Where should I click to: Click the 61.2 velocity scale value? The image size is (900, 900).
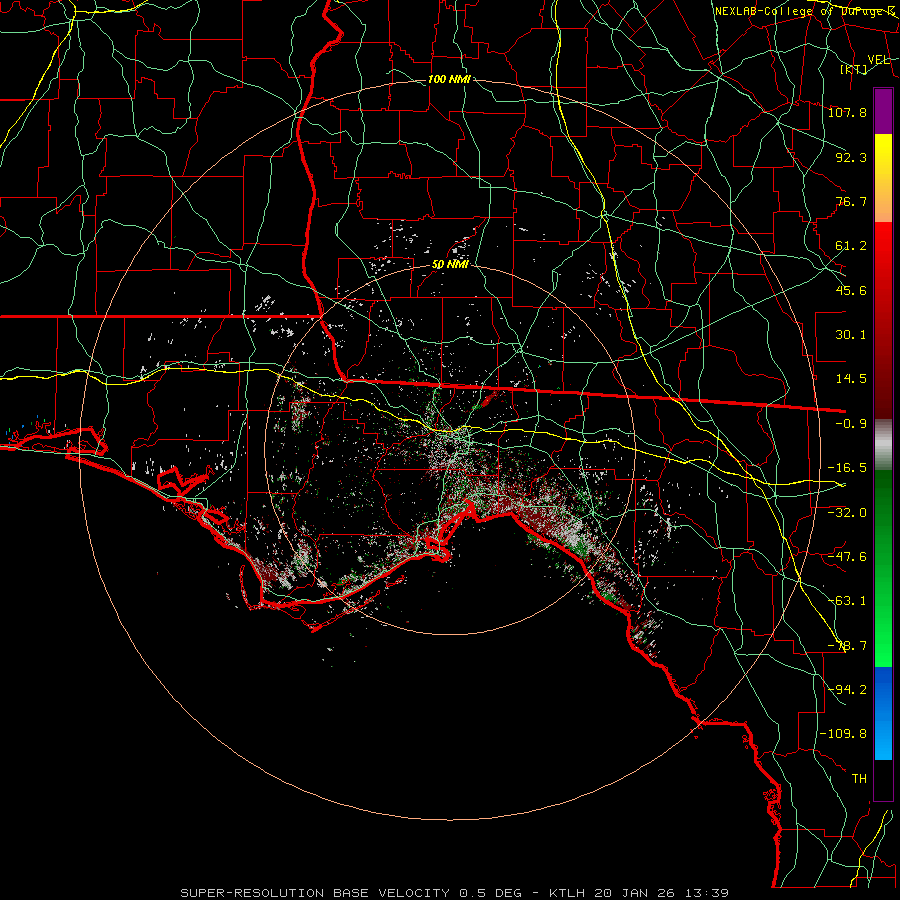[851, 246]
